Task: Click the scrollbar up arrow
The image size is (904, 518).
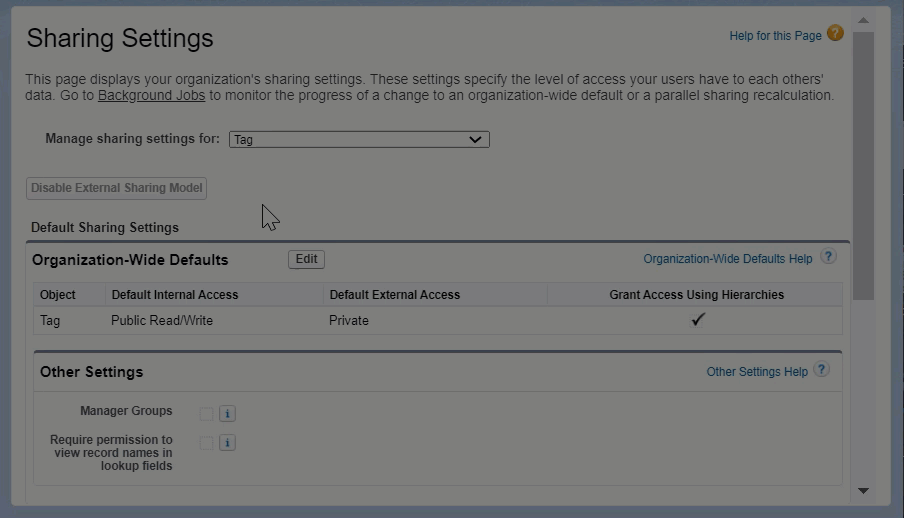Action: [863, 20]
